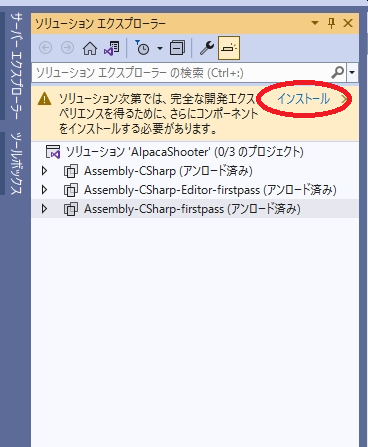368x447 pixels.
Task: Open the Pending Changes filter dropdown arrow
Action: point(160,49)
